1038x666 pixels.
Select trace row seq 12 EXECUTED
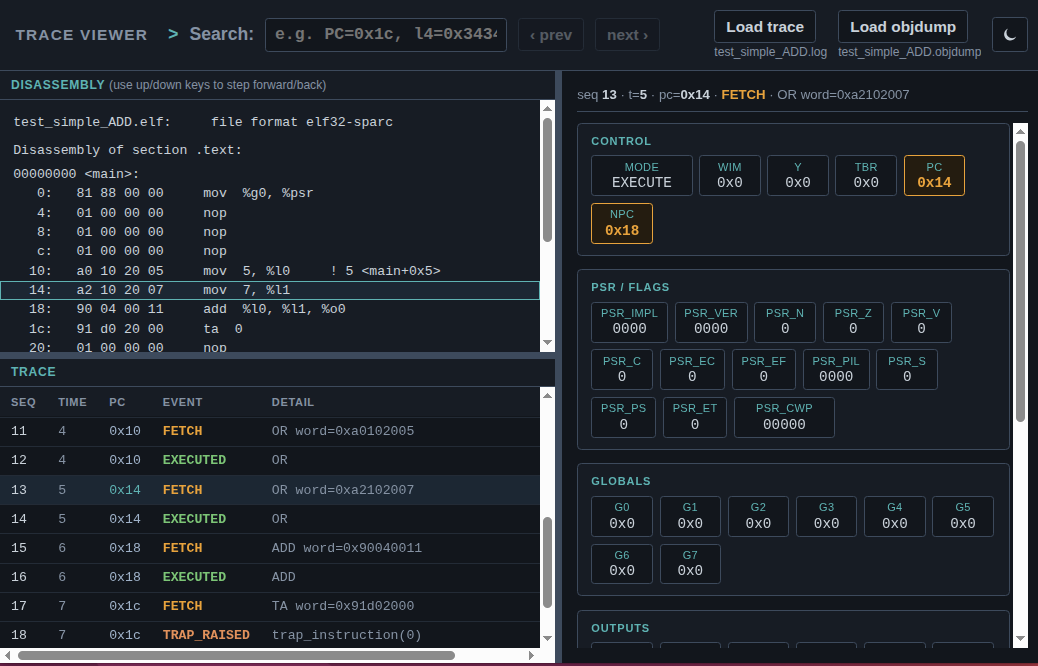tap(270, 461)
